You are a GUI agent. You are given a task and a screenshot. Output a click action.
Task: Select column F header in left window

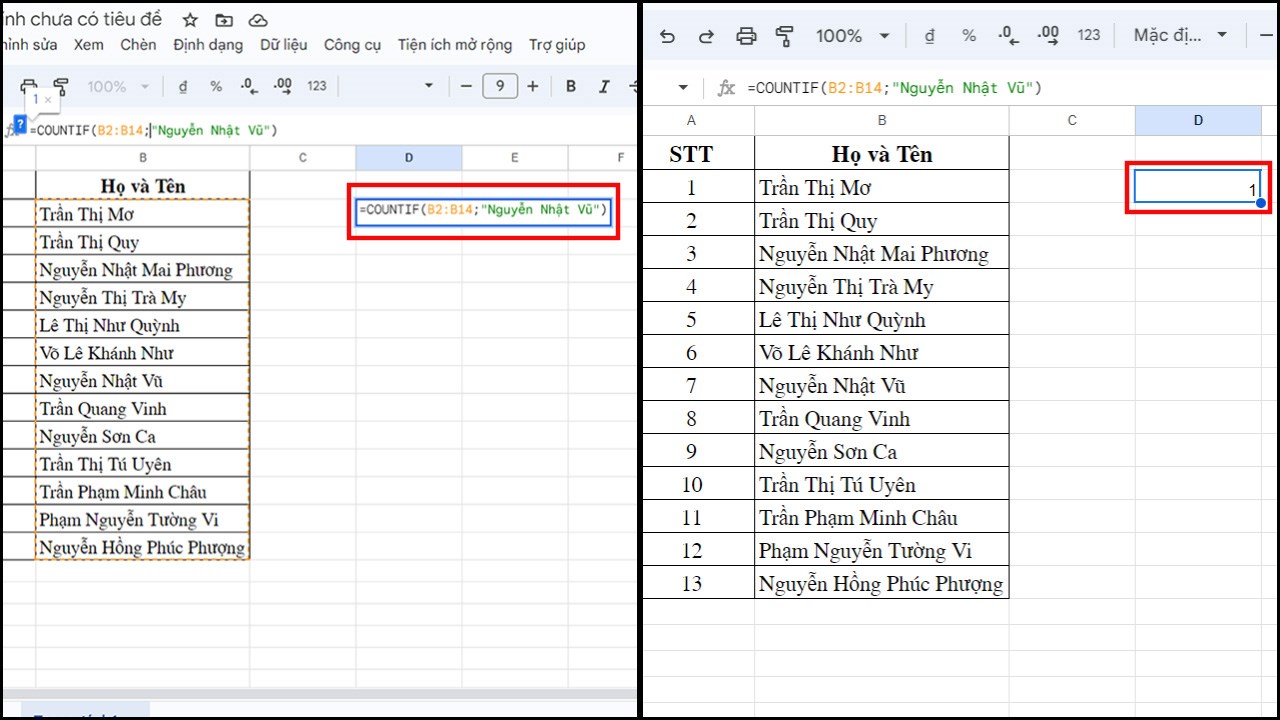click(603, 158)
